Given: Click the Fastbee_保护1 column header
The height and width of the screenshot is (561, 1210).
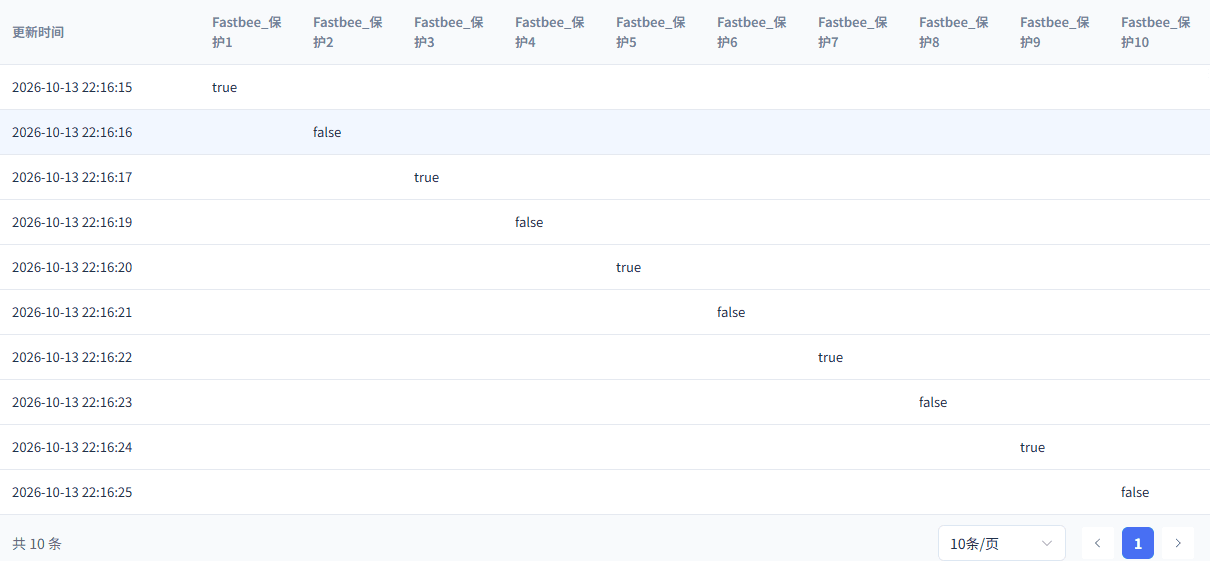Looking at the screenshot, I should (247, 32).
